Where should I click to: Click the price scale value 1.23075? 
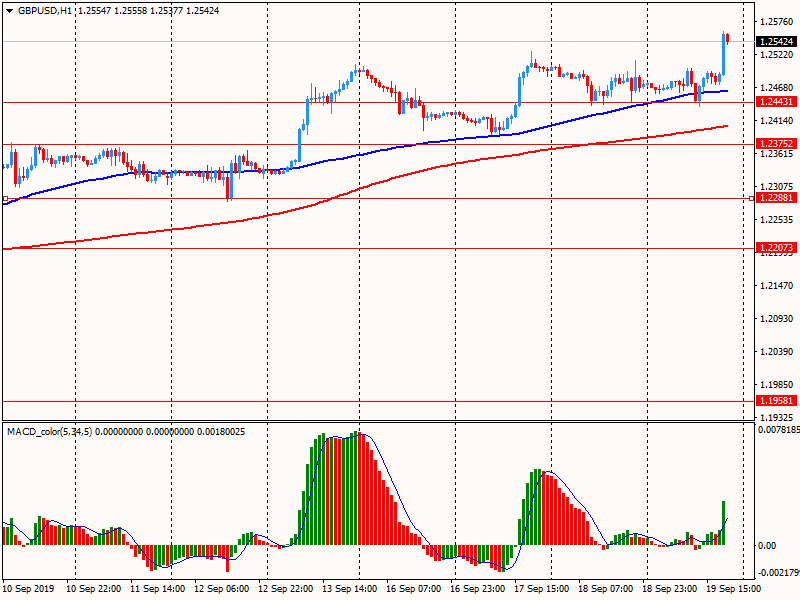pos(777,187)
